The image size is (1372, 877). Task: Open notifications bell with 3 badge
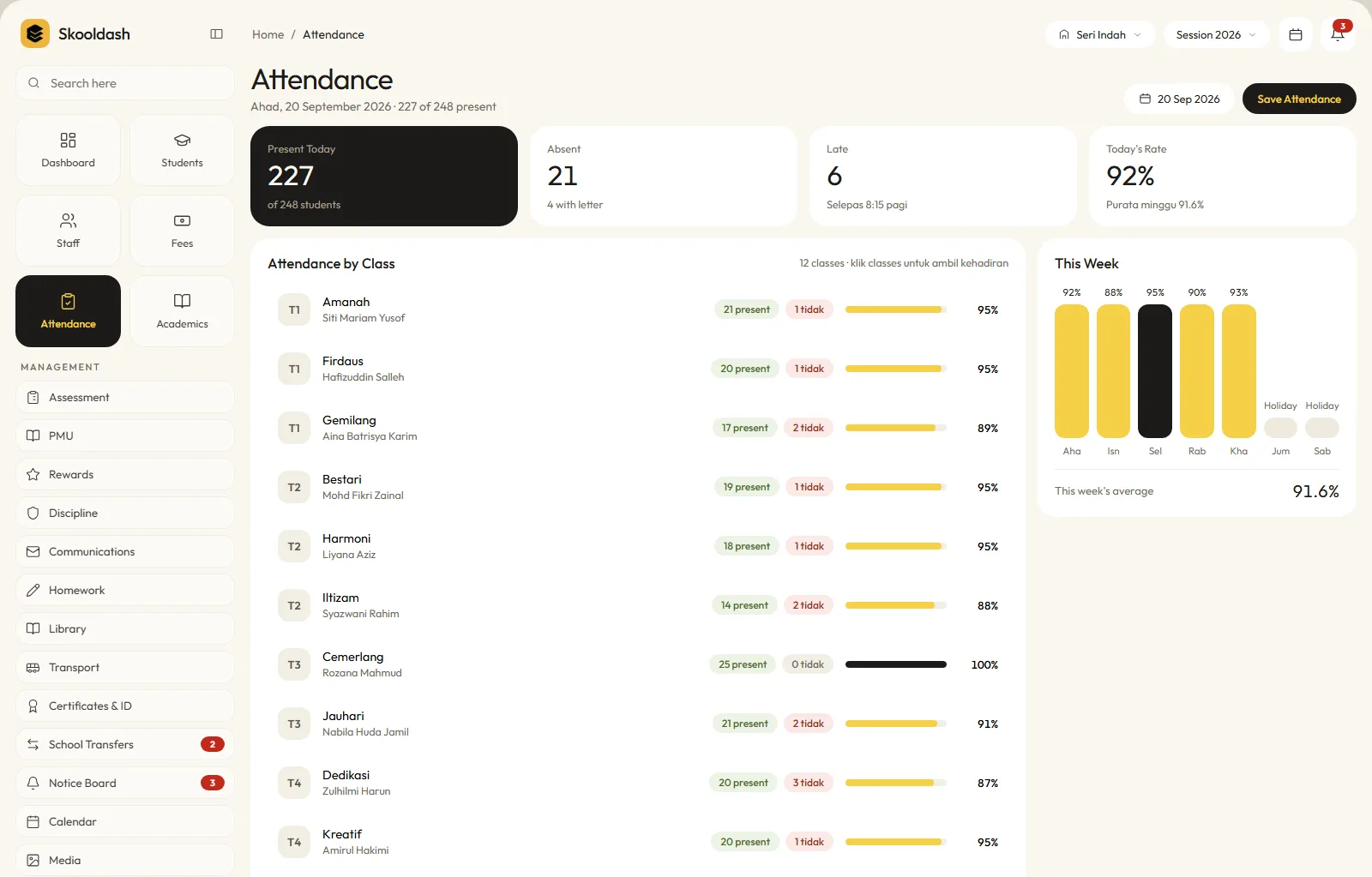(x=1338, y=35)
